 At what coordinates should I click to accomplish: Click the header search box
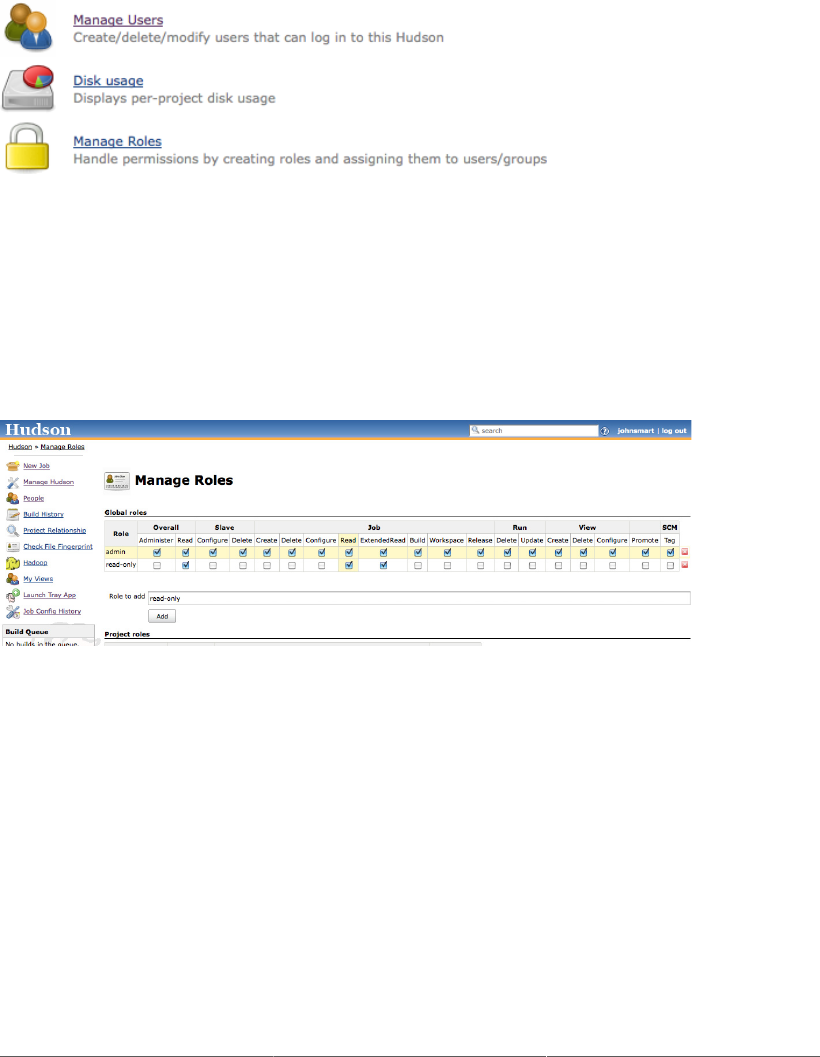[533, 431]
